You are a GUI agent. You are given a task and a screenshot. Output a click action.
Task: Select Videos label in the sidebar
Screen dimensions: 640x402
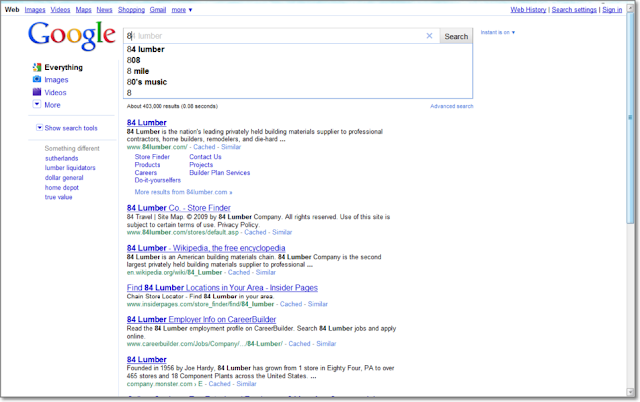(55, 92)
